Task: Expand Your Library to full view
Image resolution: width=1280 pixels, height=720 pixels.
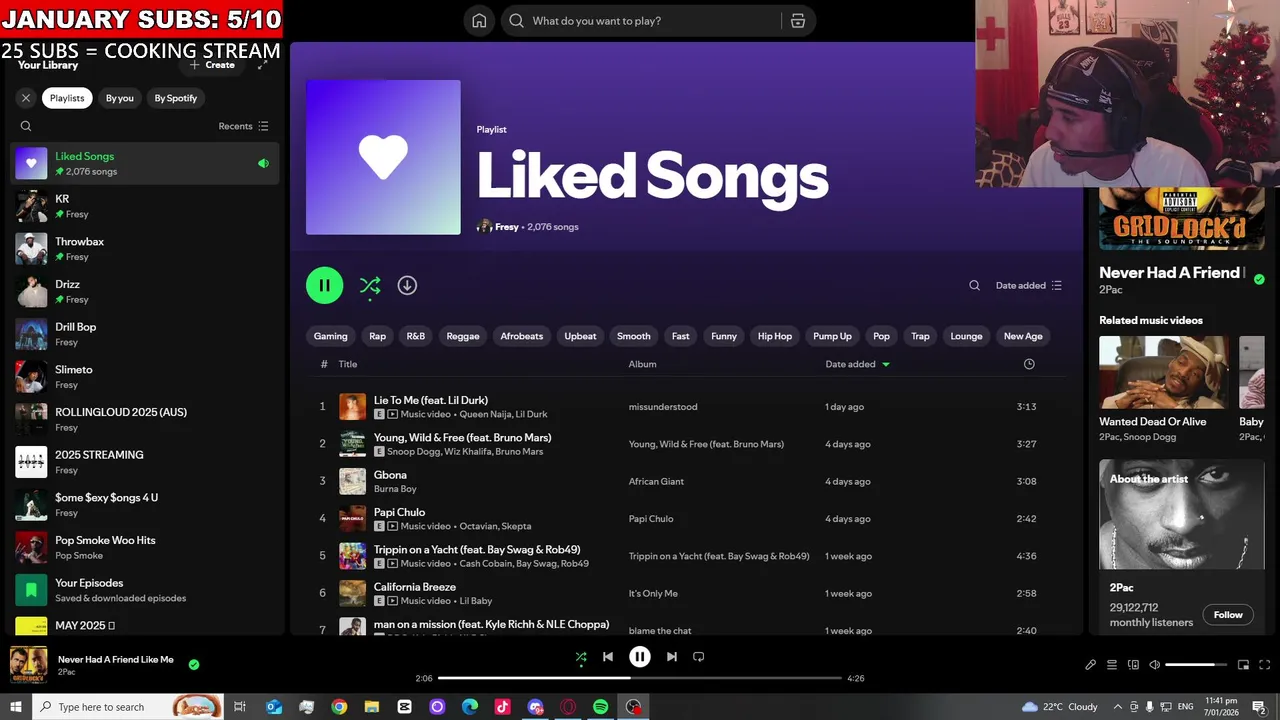Action: (262, 65)
